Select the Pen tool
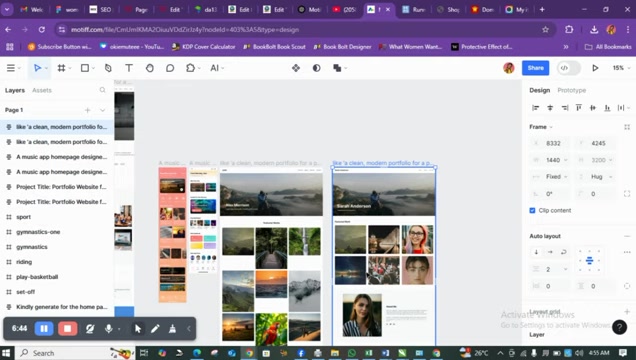The height and width of the screenshot is (360, 636). click(x=108, y=68)
